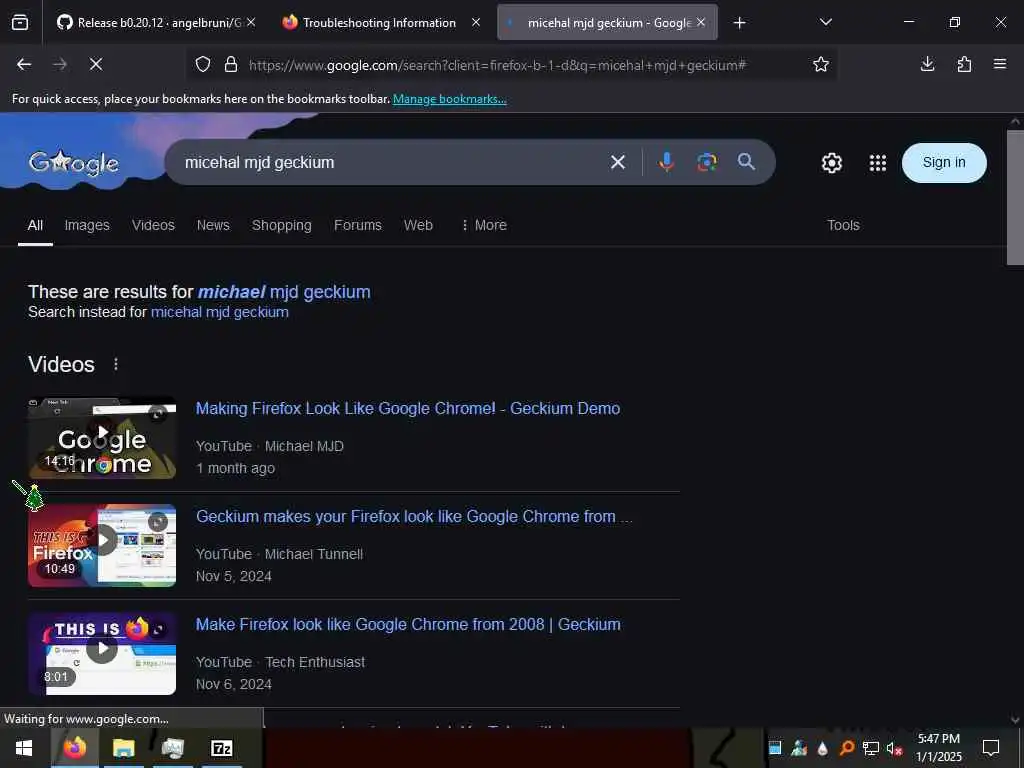Go back to the previous page

click(x=24, y=64)
